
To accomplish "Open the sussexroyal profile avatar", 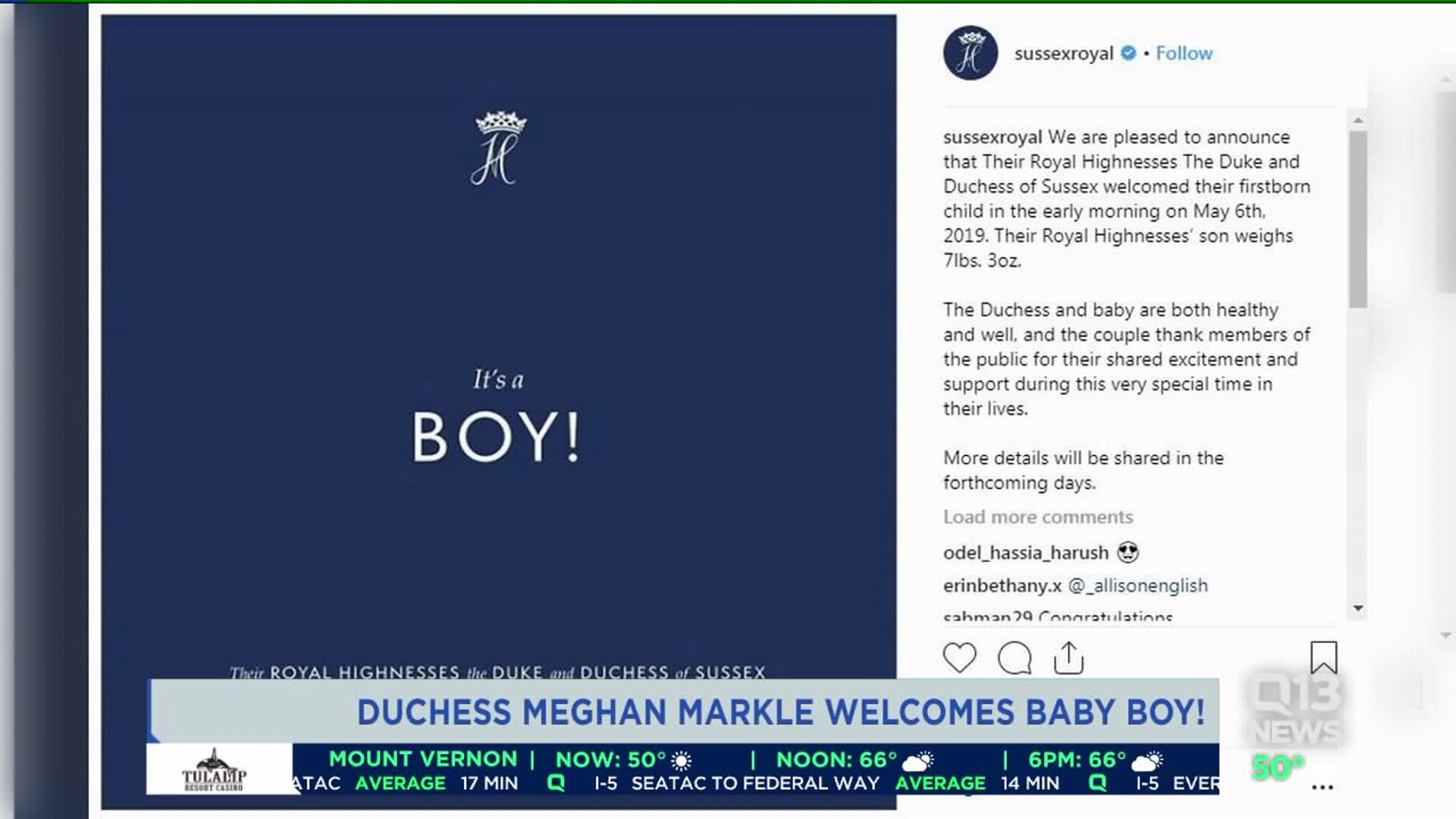I will click(970, 53).
